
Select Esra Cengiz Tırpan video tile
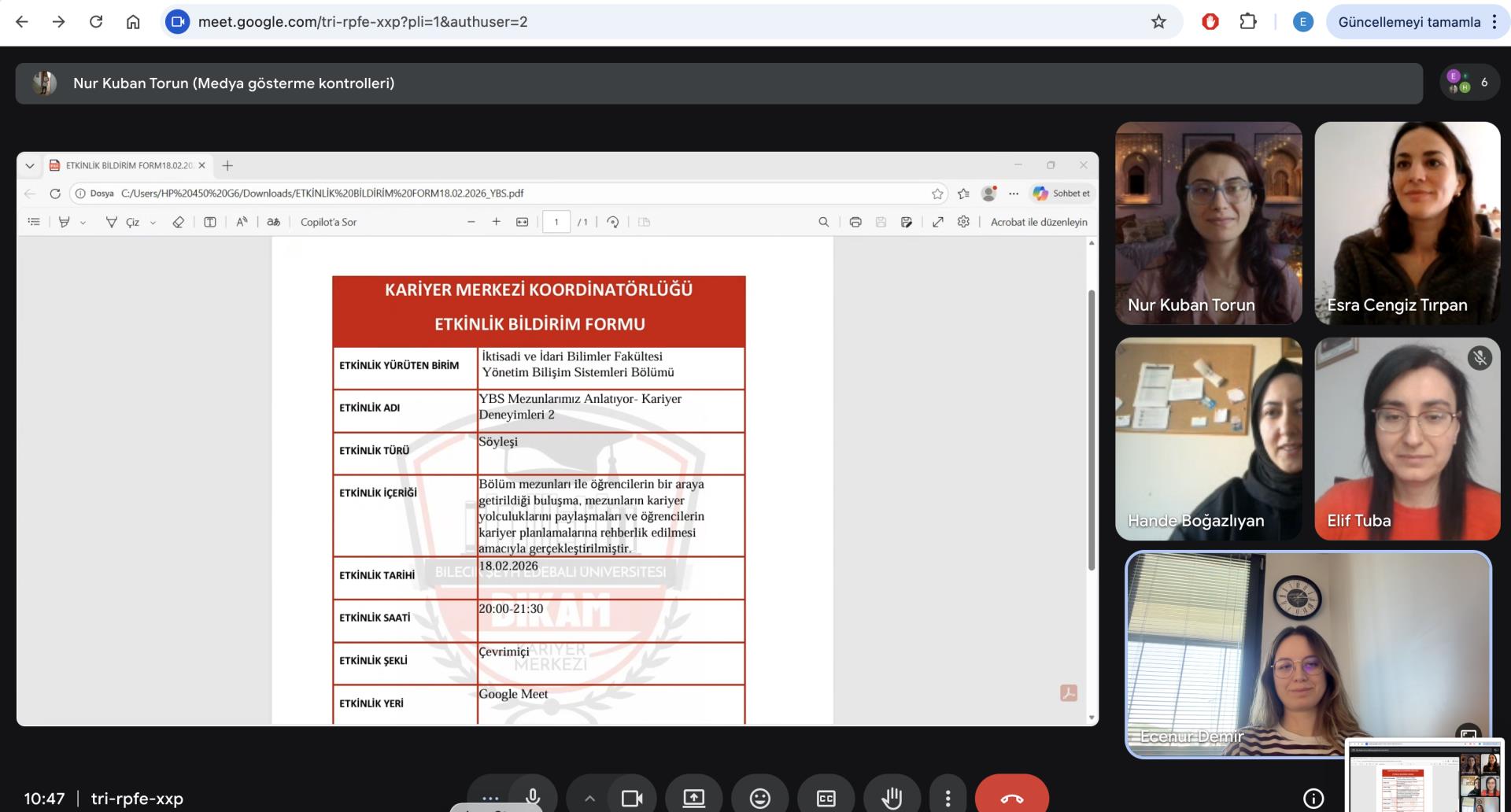(x=1407, y=223)
